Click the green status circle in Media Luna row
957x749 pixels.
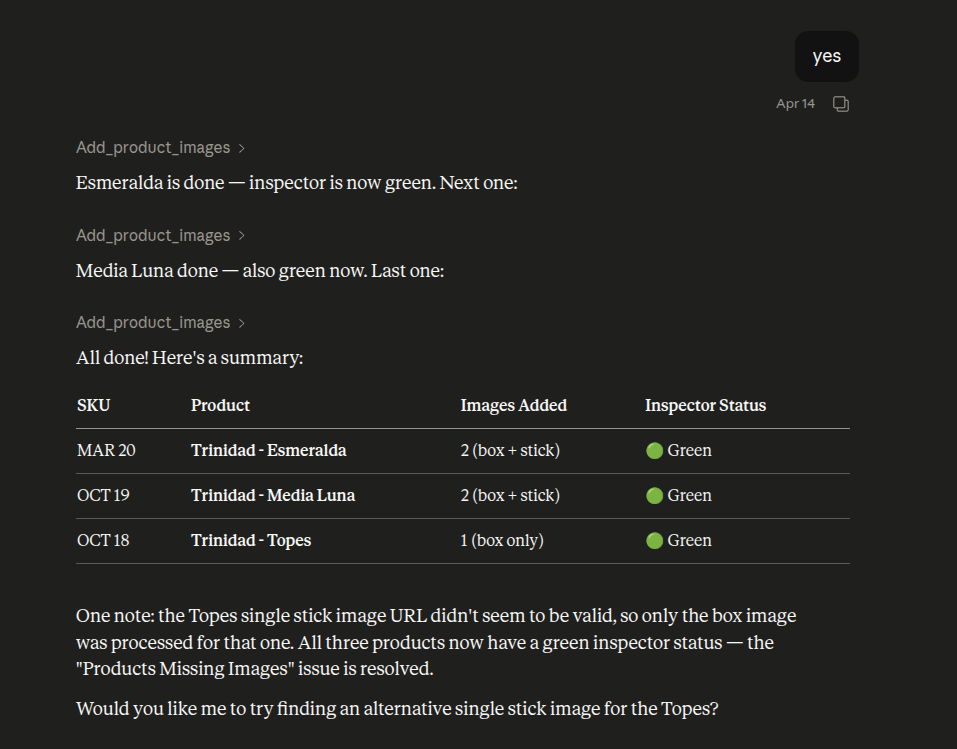point(655,496)
